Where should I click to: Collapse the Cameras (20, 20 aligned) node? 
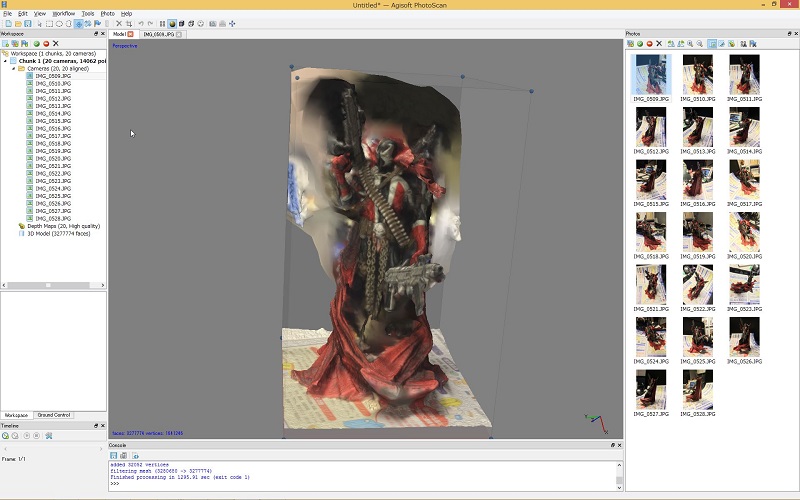point(14,68)
